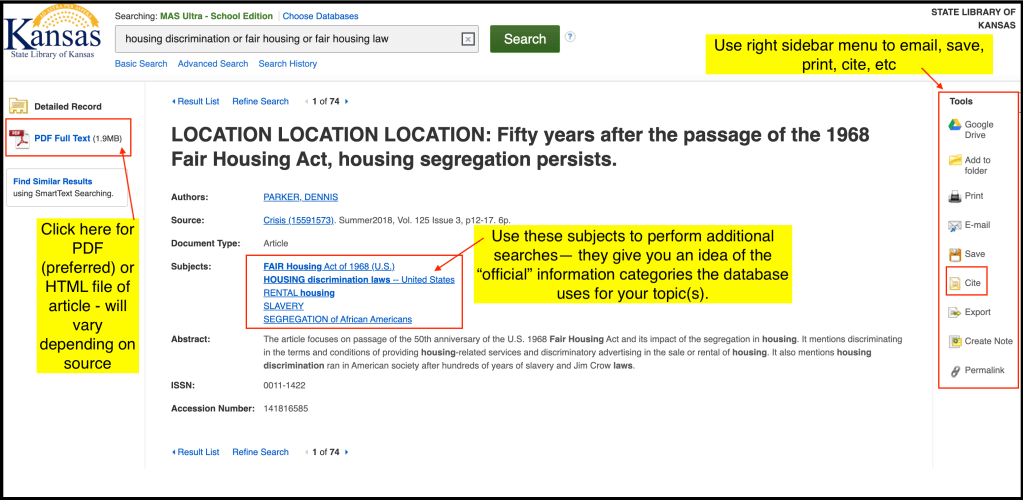1023x500 pixels.
Task: Open the Search History tab
Action: point(287,64)
